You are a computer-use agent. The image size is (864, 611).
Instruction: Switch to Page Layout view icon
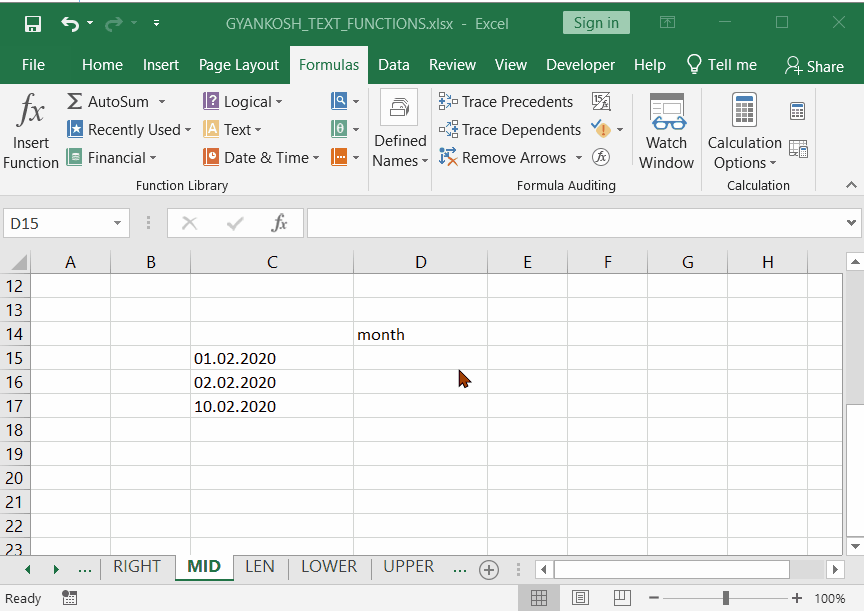580,598
